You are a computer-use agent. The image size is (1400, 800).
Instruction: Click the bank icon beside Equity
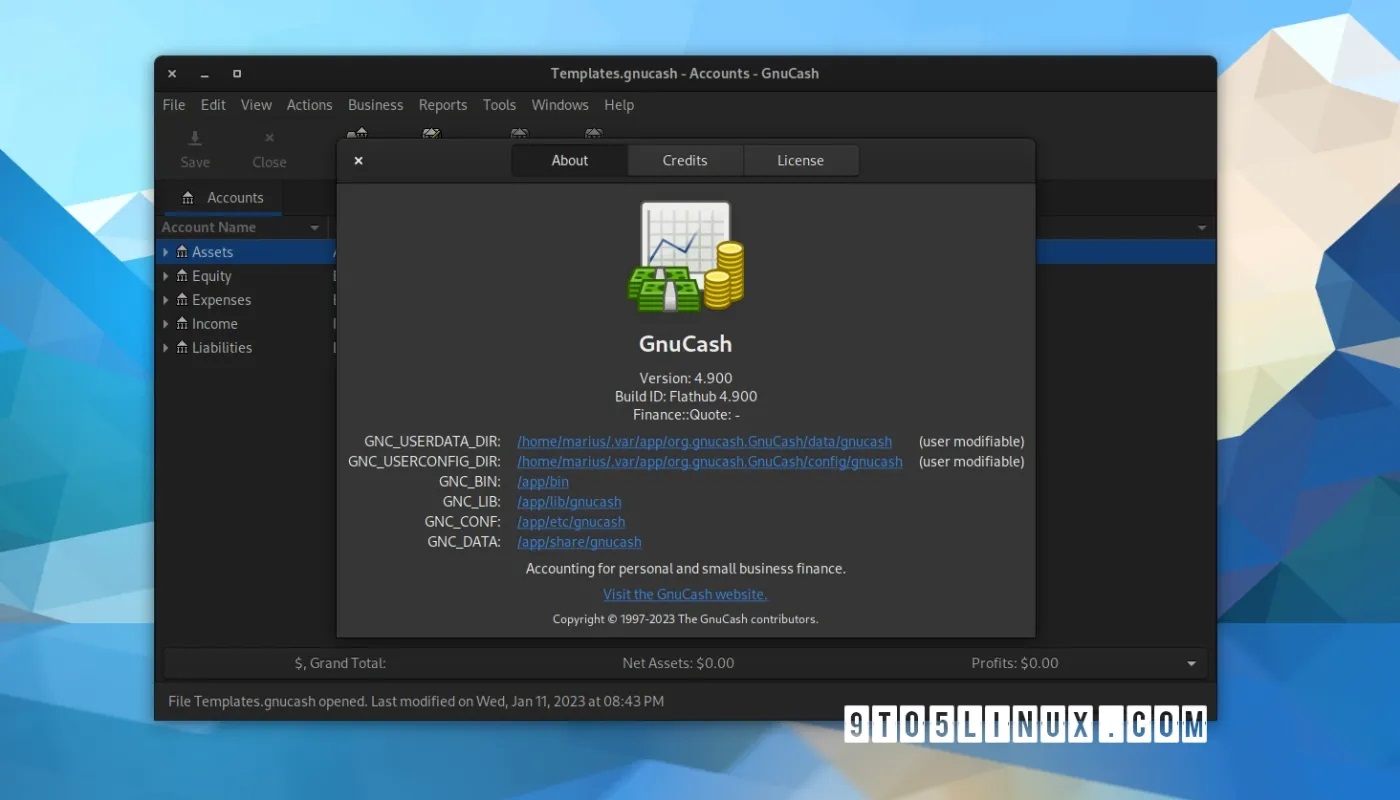182,276
